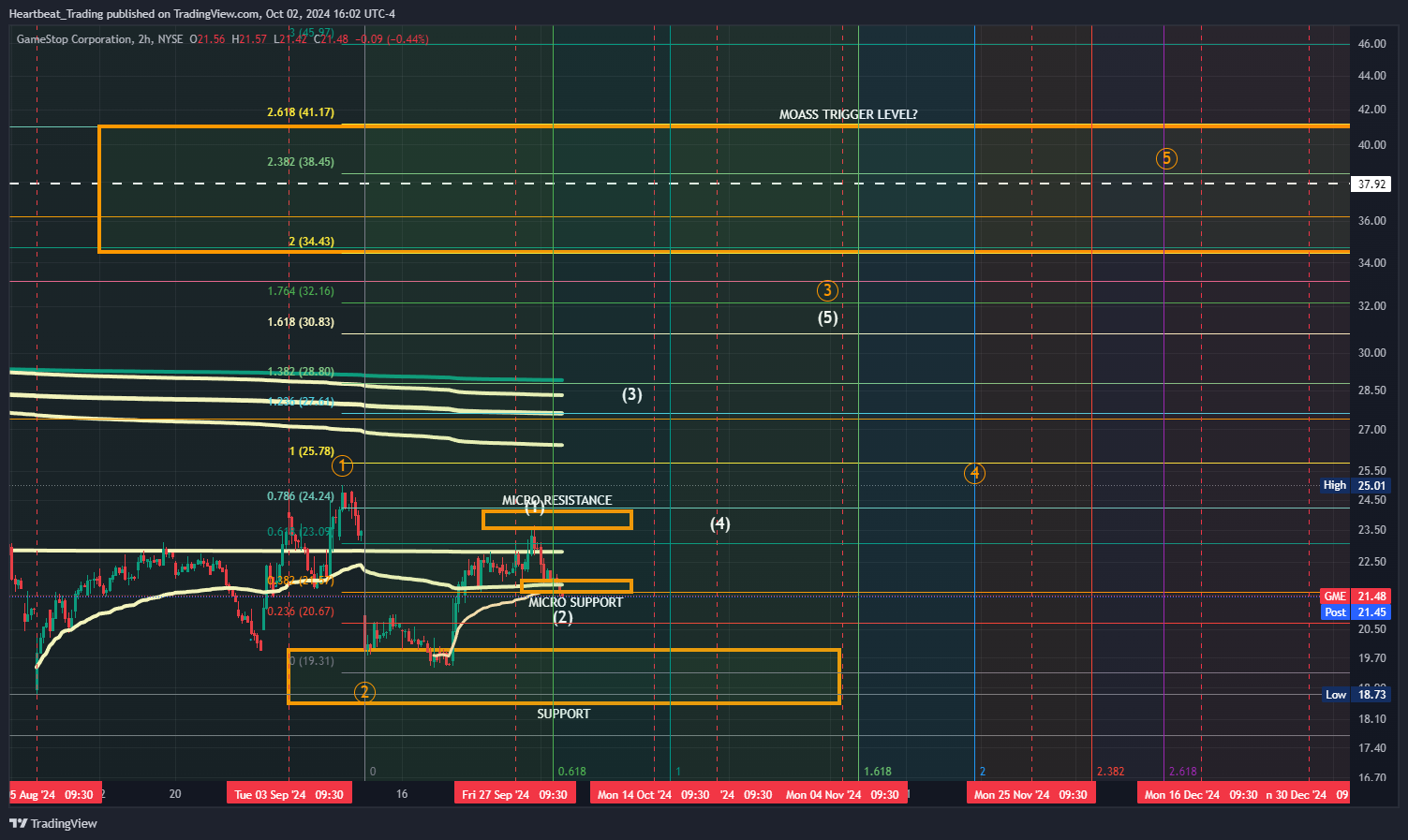The height and width of the screenshot is (840, 1408).
Task: Select the orange circled 5 wave marker
Action: pos(1166,158)
